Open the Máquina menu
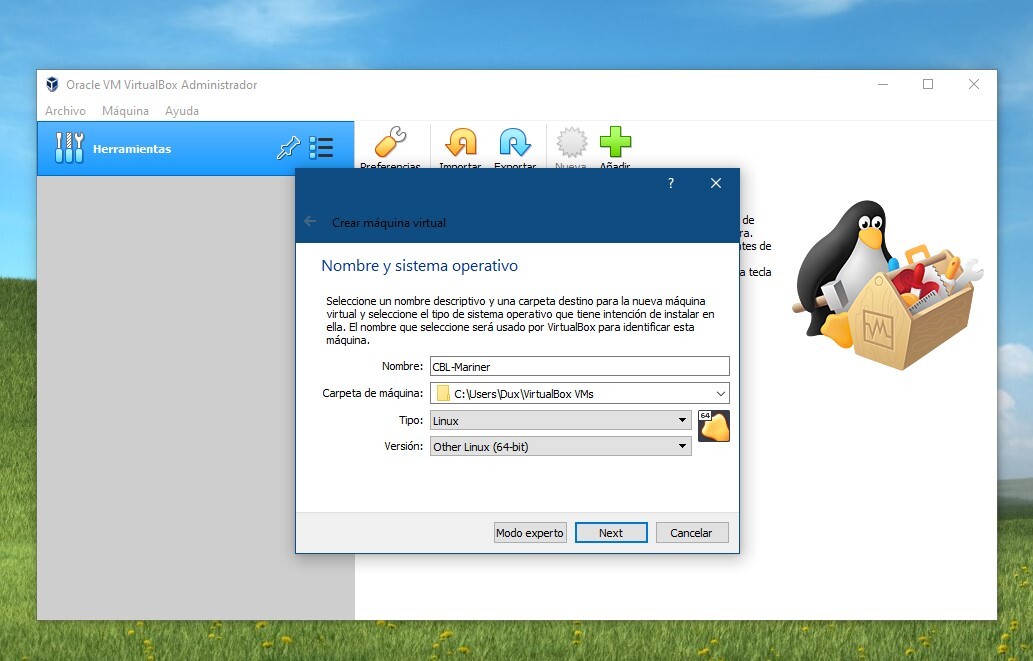Image resolution: width=1033 pixels, height=661 pixels. (x=125, y=111)
